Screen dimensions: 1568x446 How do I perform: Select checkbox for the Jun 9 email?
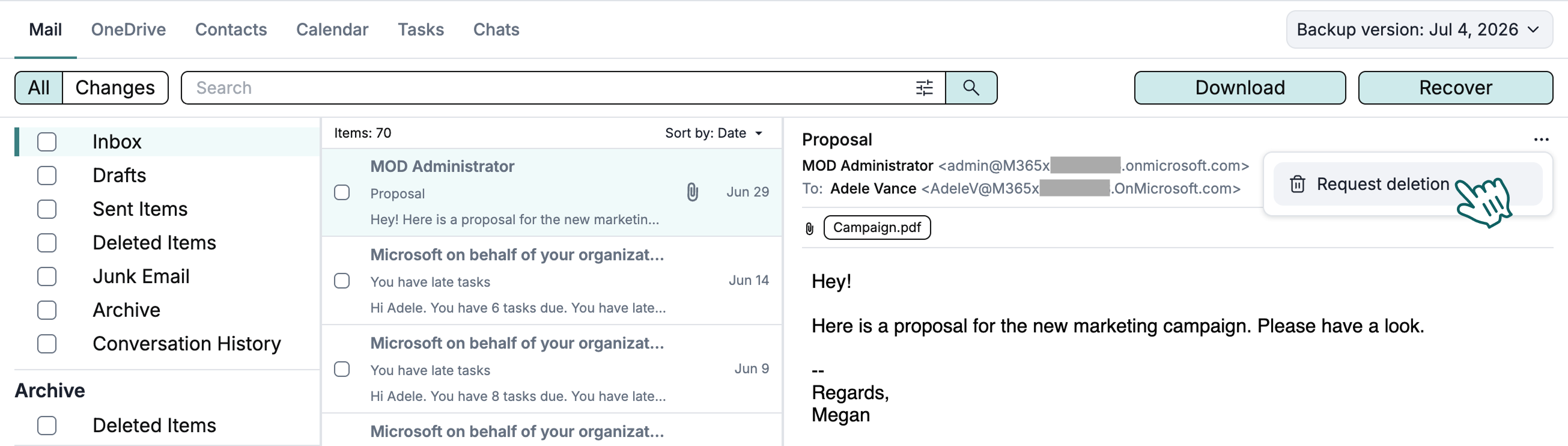[342, 369]
